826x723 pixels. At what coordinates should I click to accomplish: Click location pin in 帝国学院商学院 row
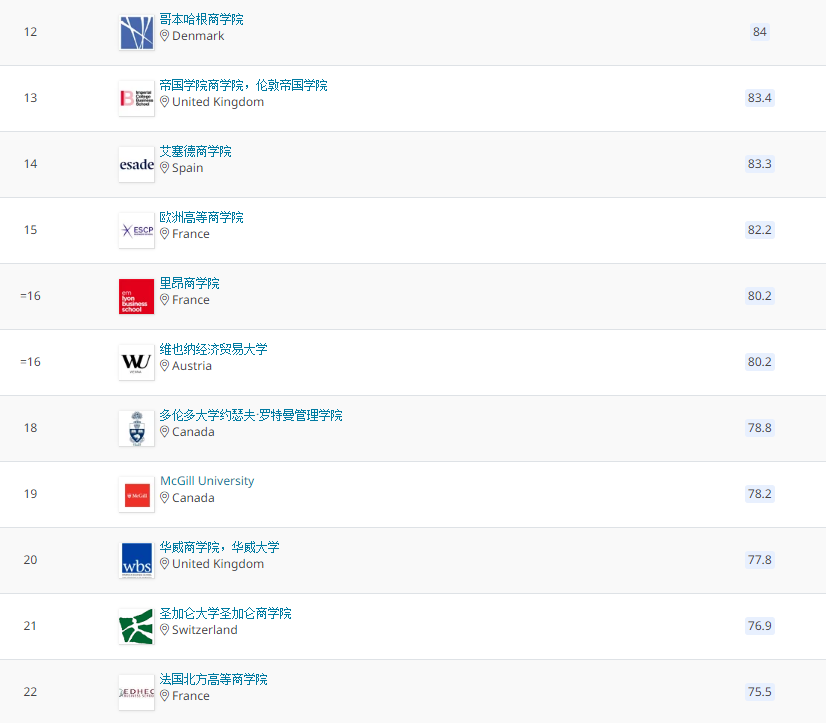pyautogui.click(x=164, y=102)
